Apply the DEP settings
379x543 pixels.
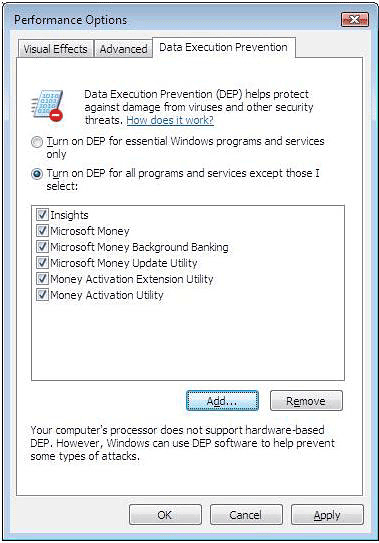click(327, 515)
